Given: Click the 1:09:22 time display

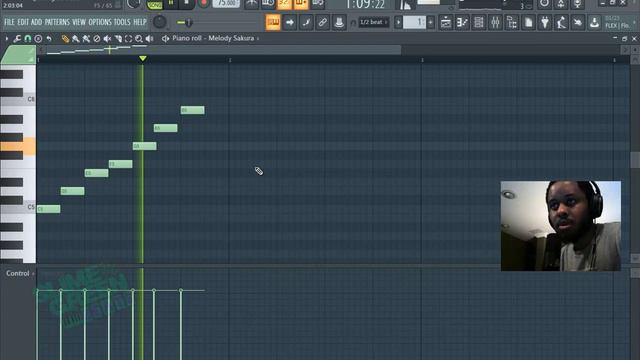Looking at the screenshot, I should coord(364,4).
